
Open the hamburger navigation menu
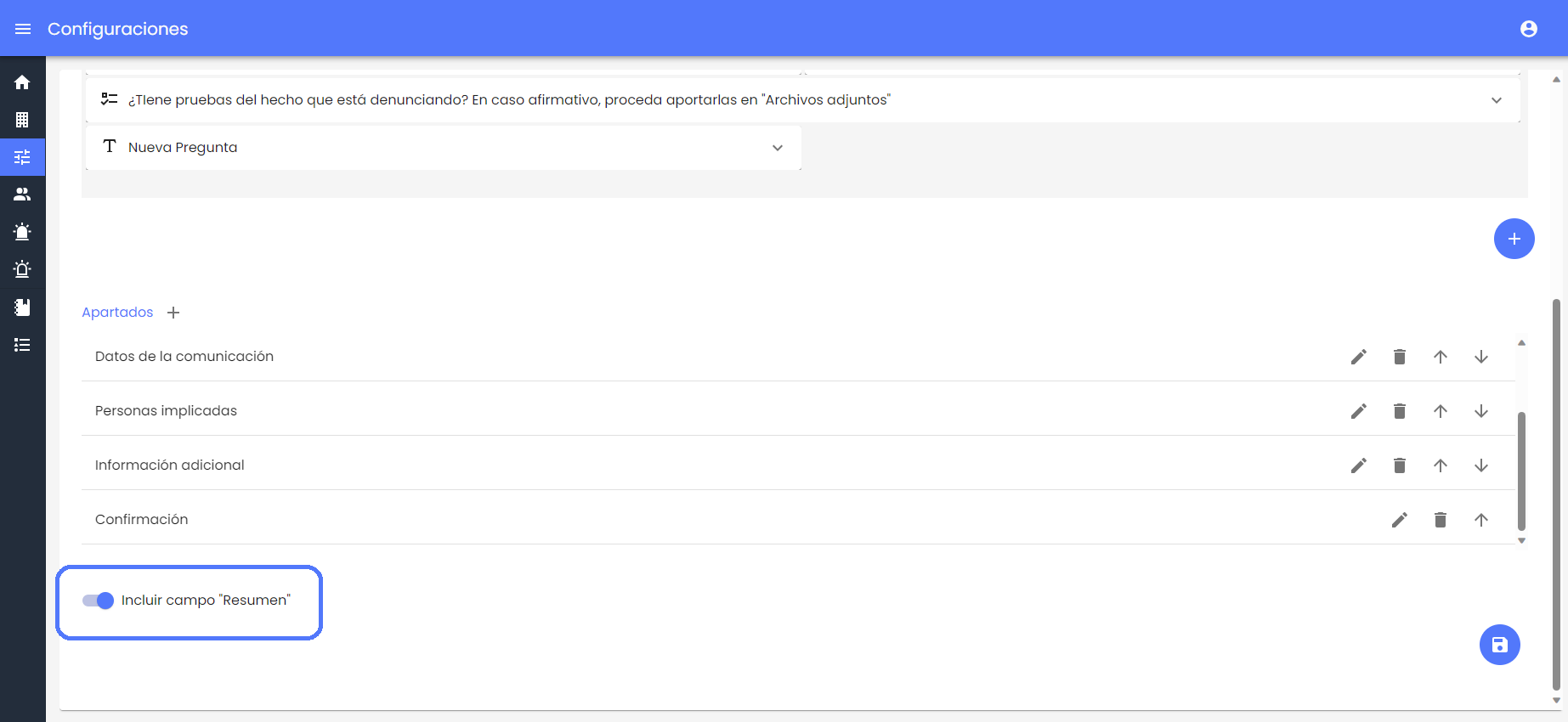(x=23, y=29)
